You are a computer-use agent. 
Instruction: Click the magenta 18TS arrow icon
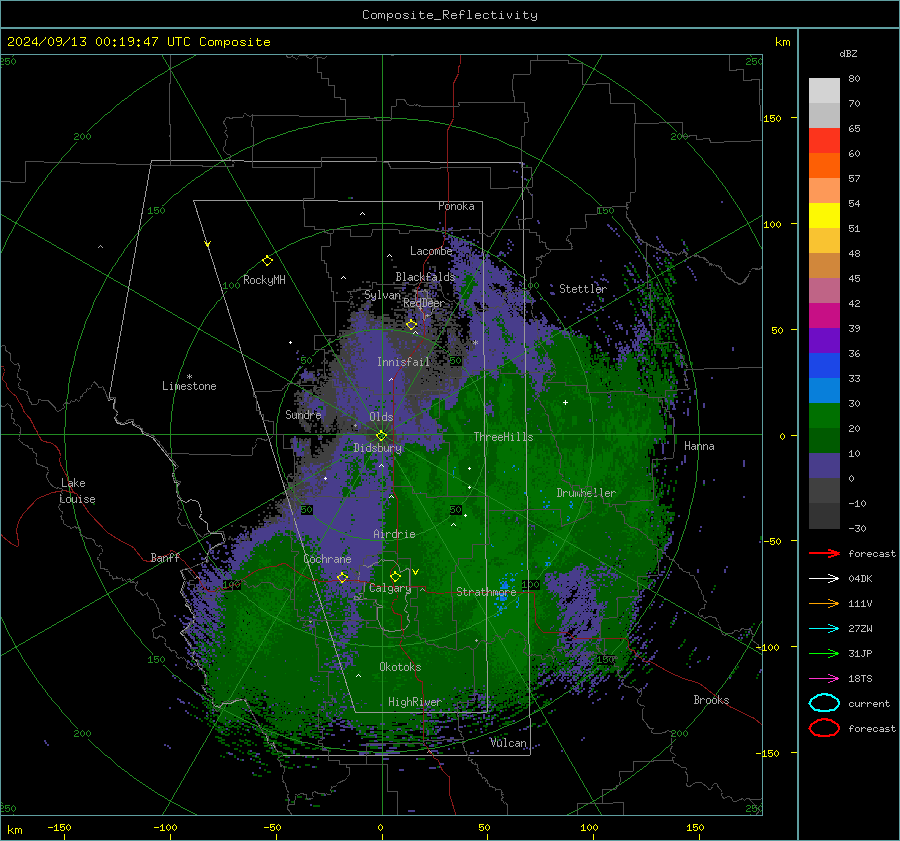click(x=824, y=679)
